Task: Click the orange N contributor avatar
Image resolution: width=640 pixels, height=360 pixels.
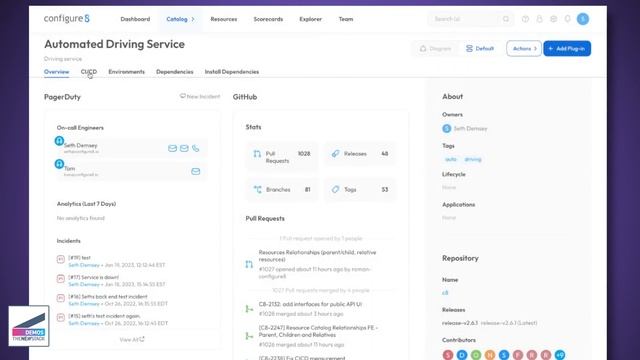Action: [490, 355]
